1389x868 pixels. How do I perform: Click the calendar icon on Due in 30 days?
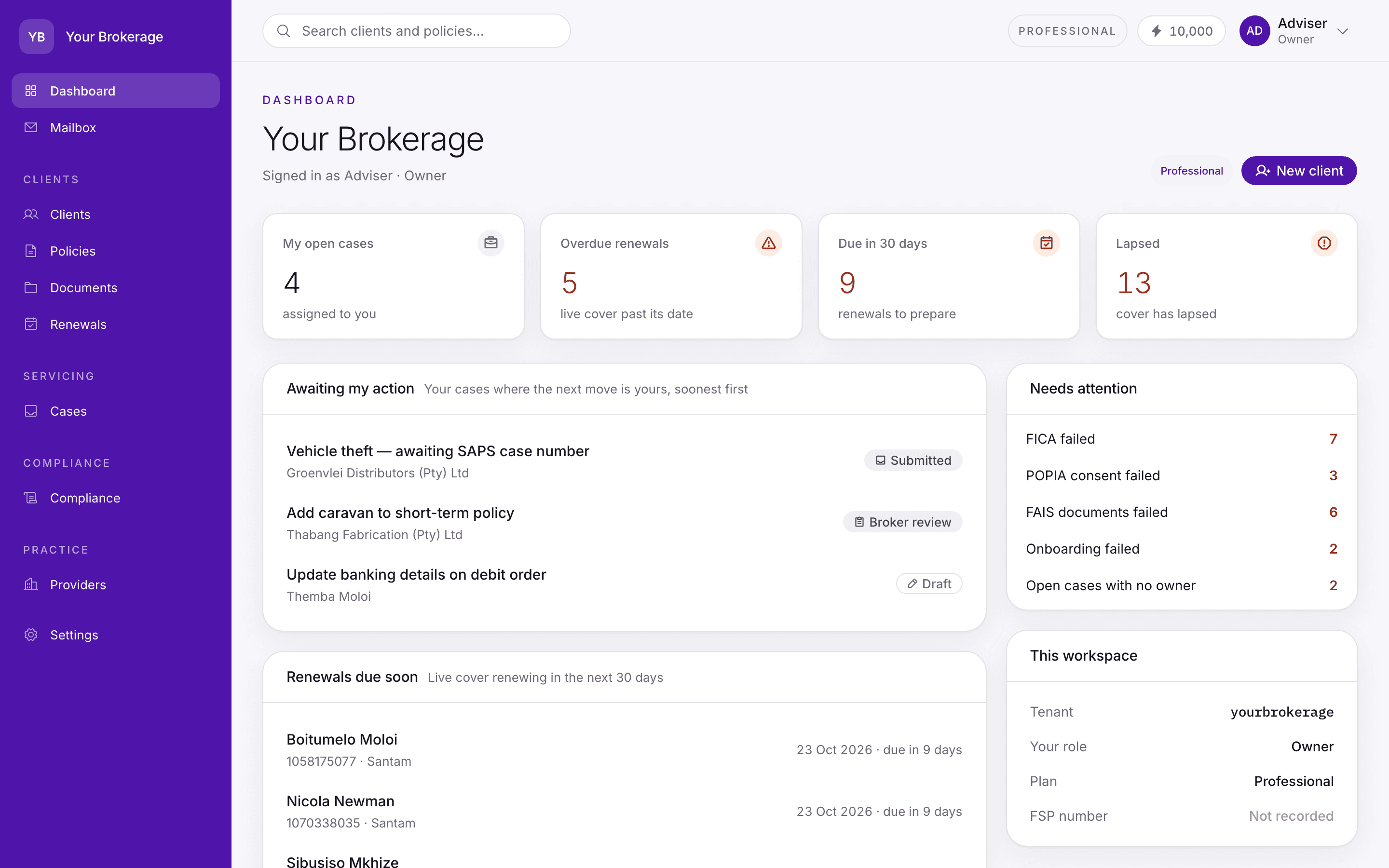click(x=1047, y=243)
